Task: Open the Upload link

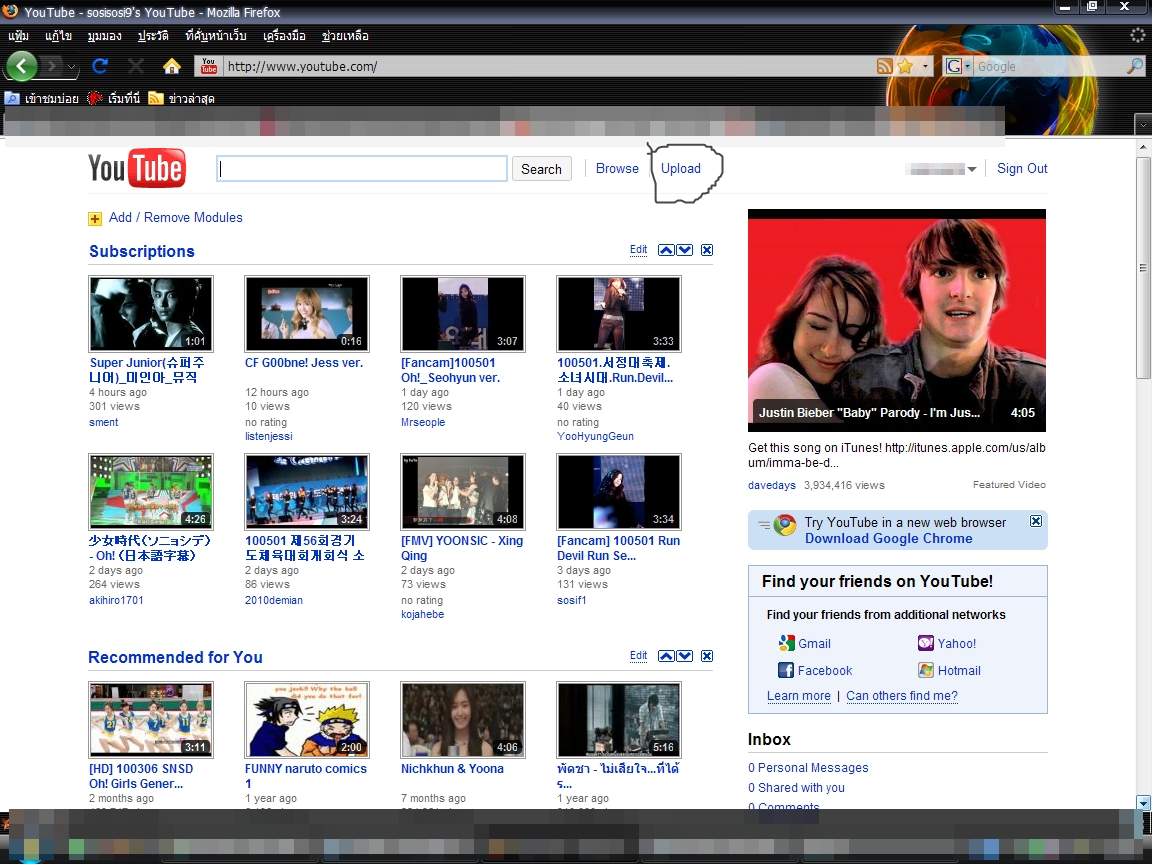Action: pyautogui.click(x=680, y=168)
